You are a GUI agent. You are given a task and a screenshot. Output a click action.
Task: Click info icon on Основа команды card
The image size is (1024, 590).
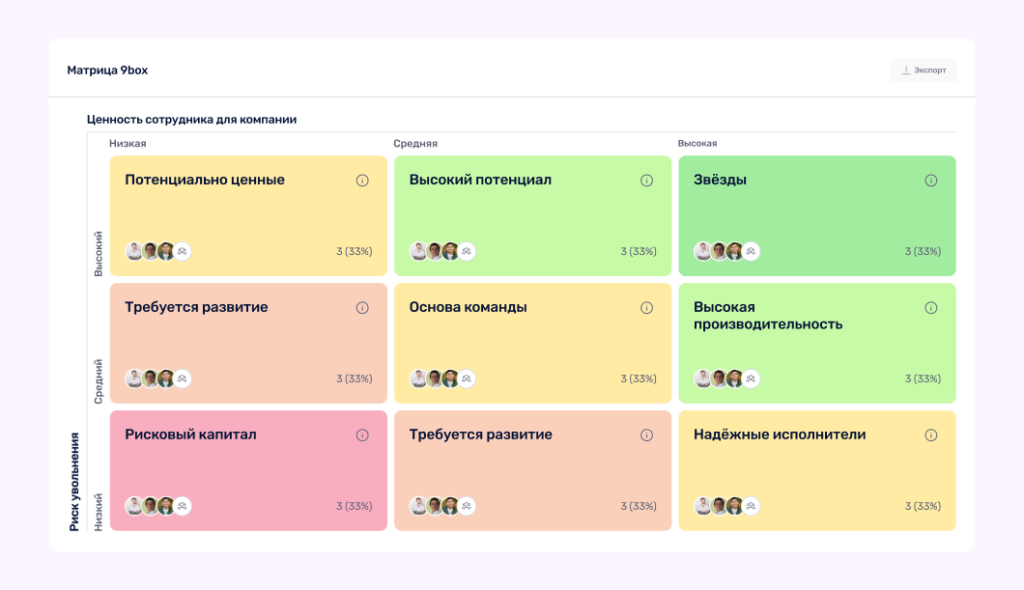tap(646, 308)
